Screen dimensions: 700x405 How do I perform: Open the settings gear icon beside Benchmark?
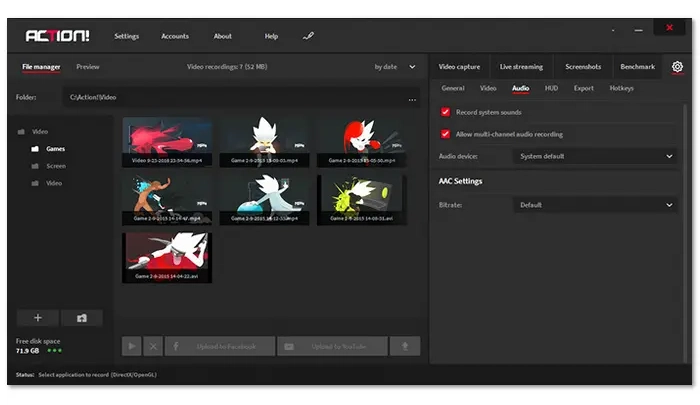[x=677, y=67]
